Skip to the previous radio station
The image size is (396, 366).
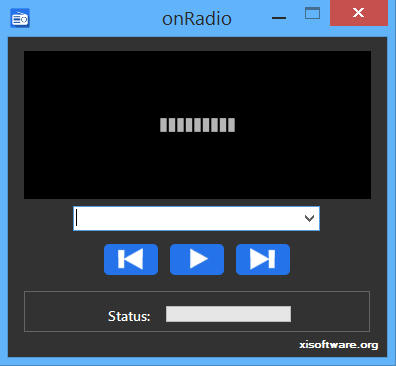point(131,259)
